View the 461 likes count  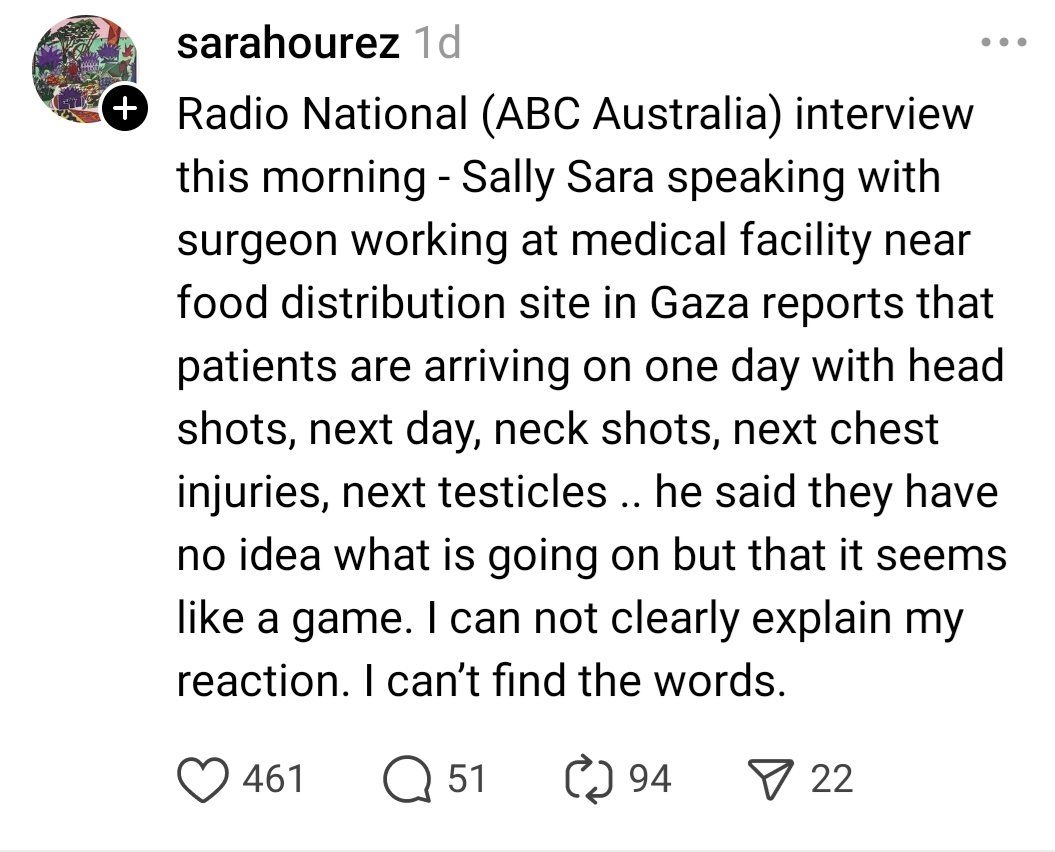pyautogui.click(x=273, y=778)
